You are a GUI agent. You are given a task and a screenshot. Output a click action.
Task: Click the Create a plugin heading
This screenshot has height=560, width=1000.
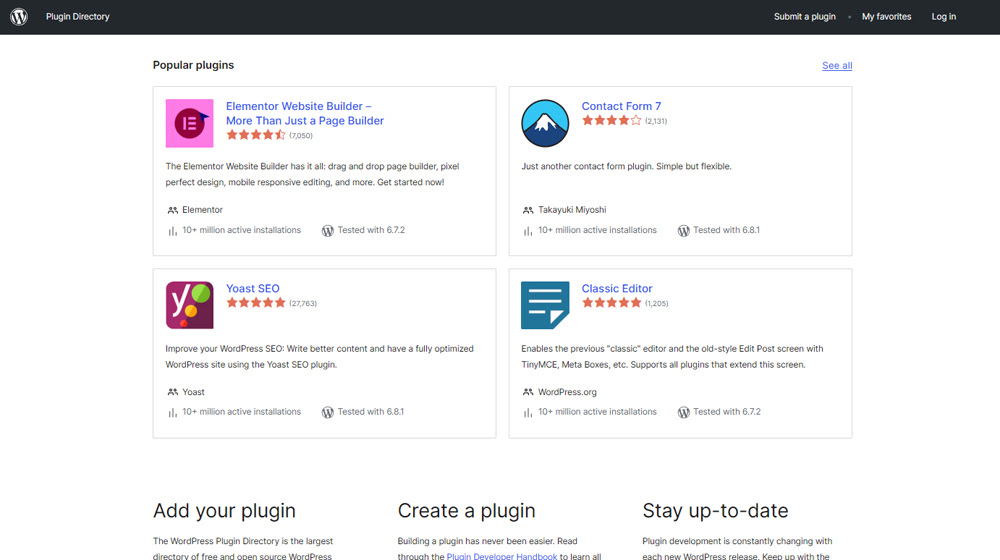point(466,511)
